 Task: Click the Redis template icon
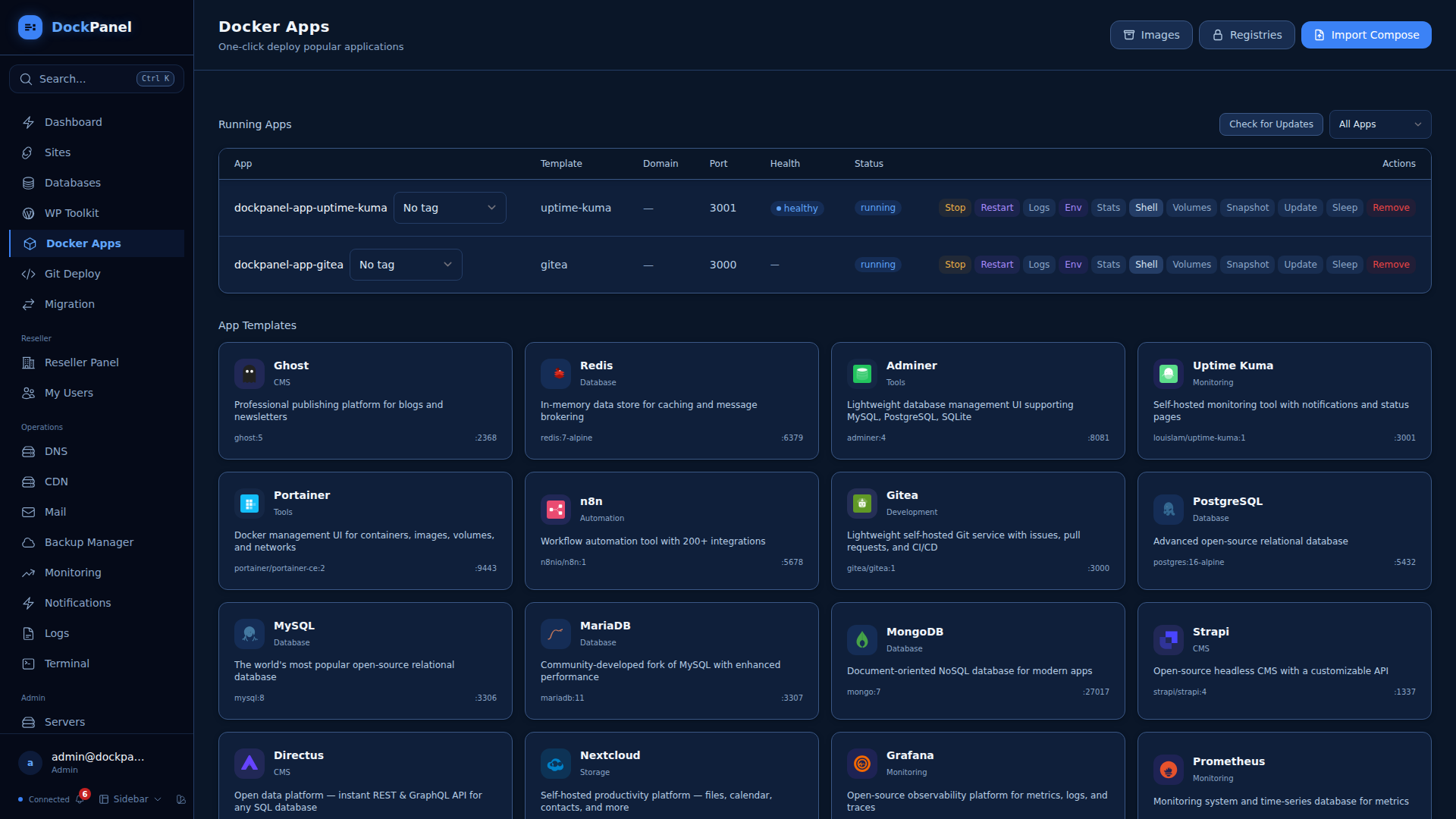(556, 374)
